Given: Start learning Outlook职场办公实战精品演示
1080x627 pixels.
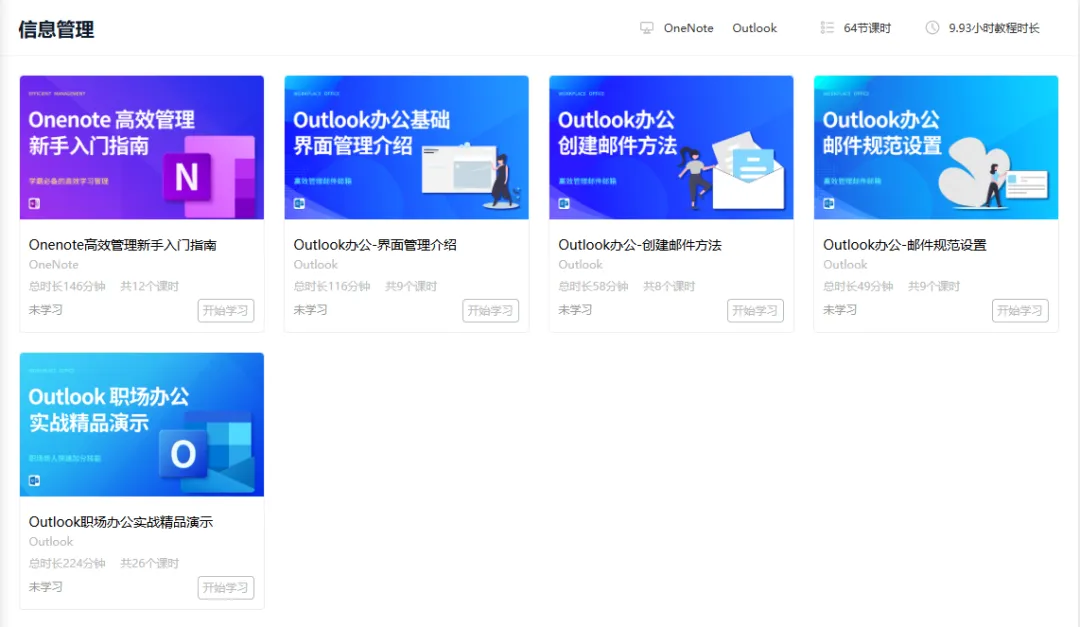Looking at the screenshot, I should pyautogui.click(x=226, y=588).
